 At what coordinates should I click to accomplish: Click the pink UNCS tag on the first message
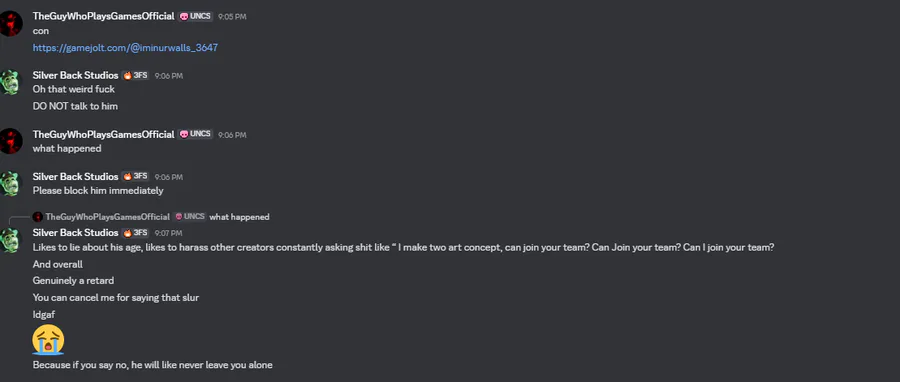click(x=196, y=17)
